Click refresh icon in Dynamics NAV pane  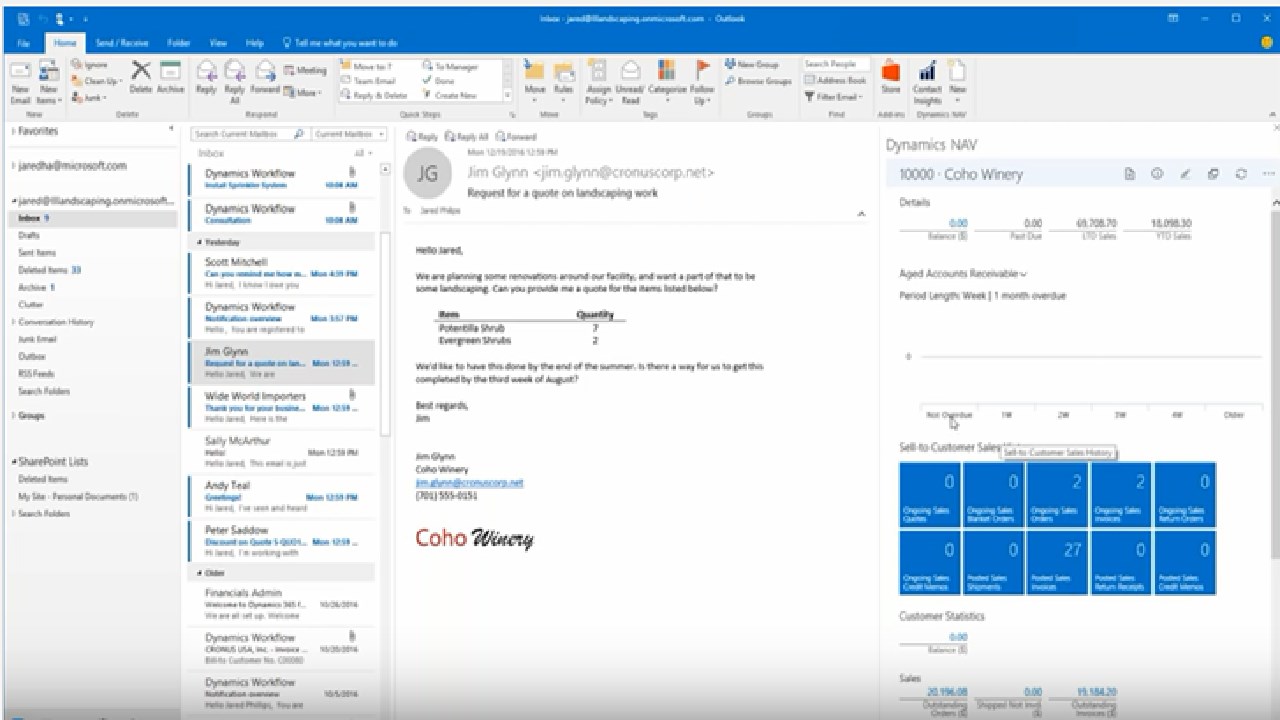pyautogui.click(x=1241, y=174)
